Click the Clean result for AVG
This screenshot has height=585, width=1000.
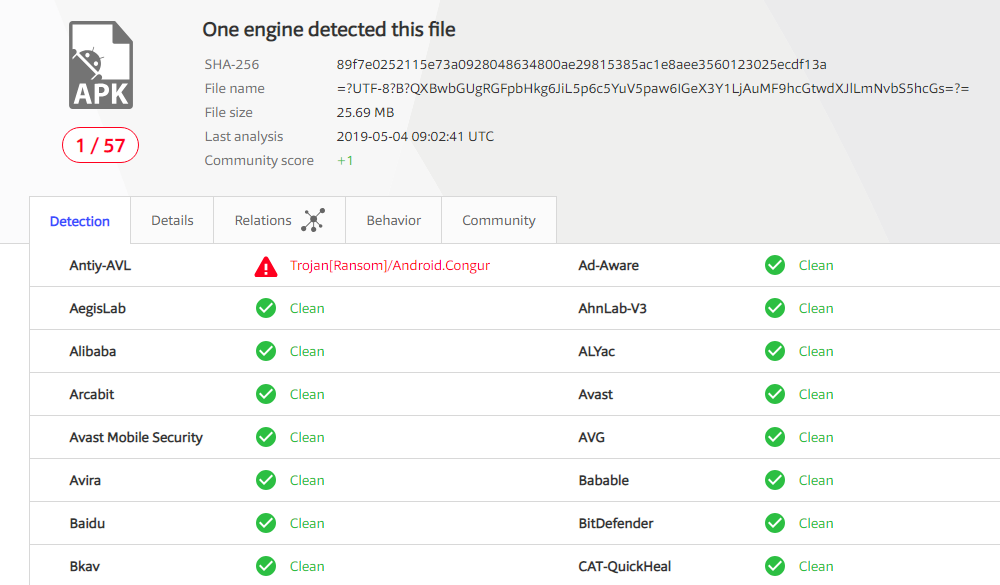tap(816, 437)
